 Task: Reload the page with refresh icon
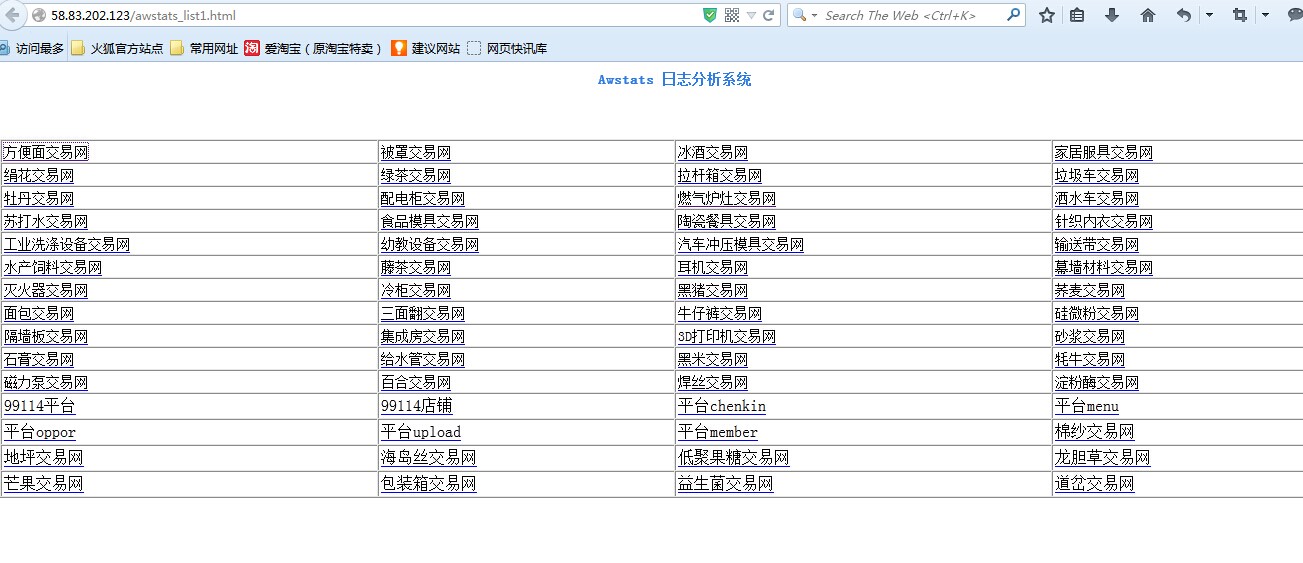(769, 15)
